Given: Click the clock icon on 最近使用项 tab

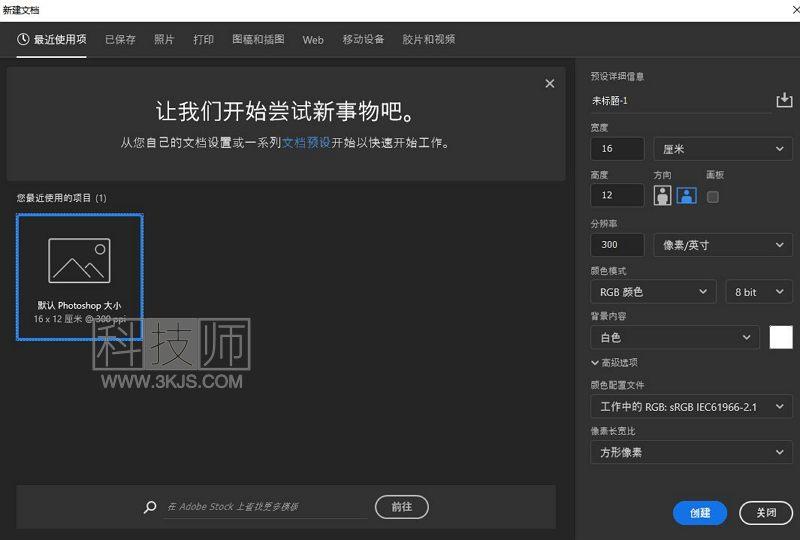Looking at the screenshot, I should pos(23,39).
